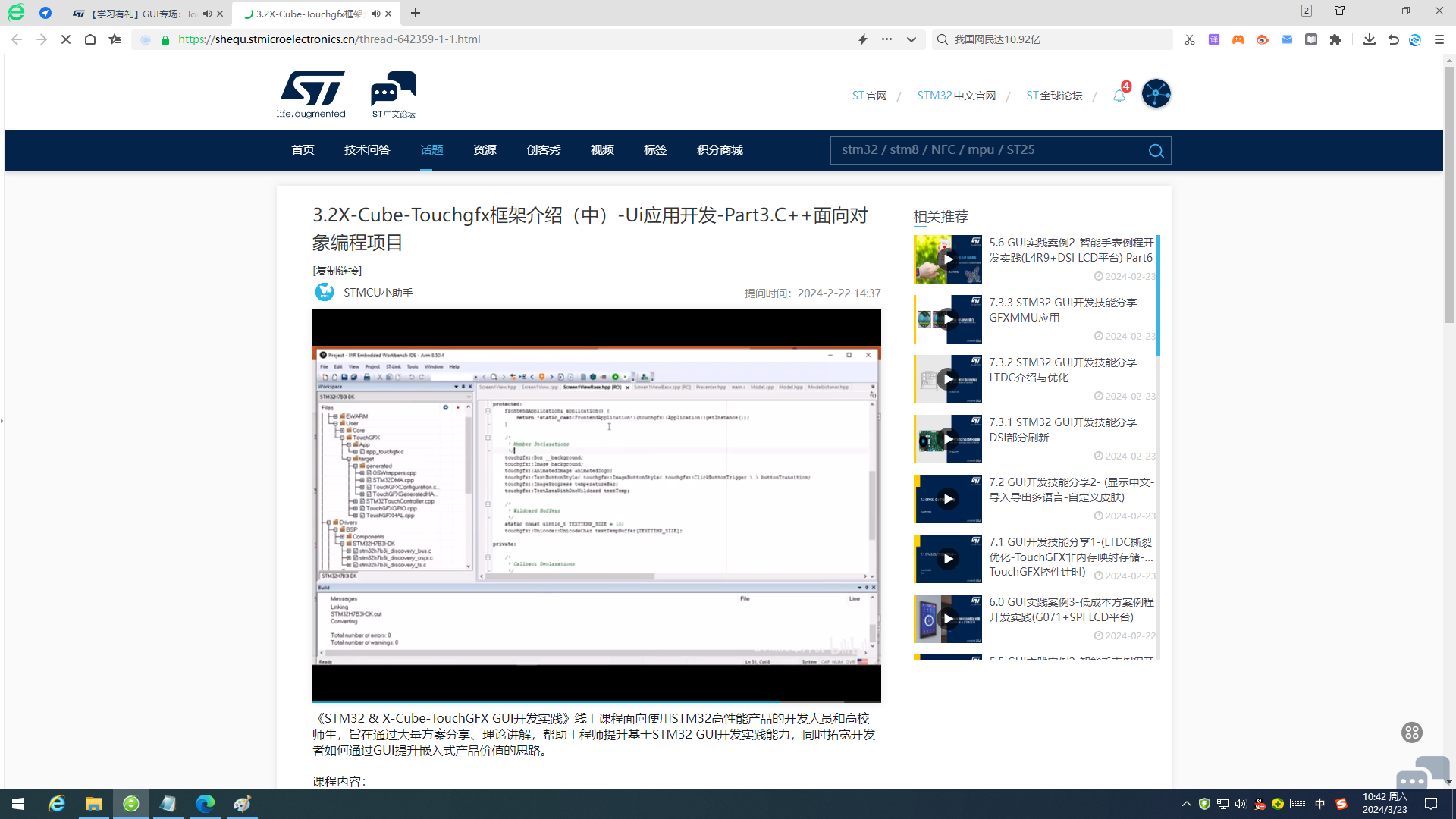Click the ST life.augmented logo

point(311,95)
